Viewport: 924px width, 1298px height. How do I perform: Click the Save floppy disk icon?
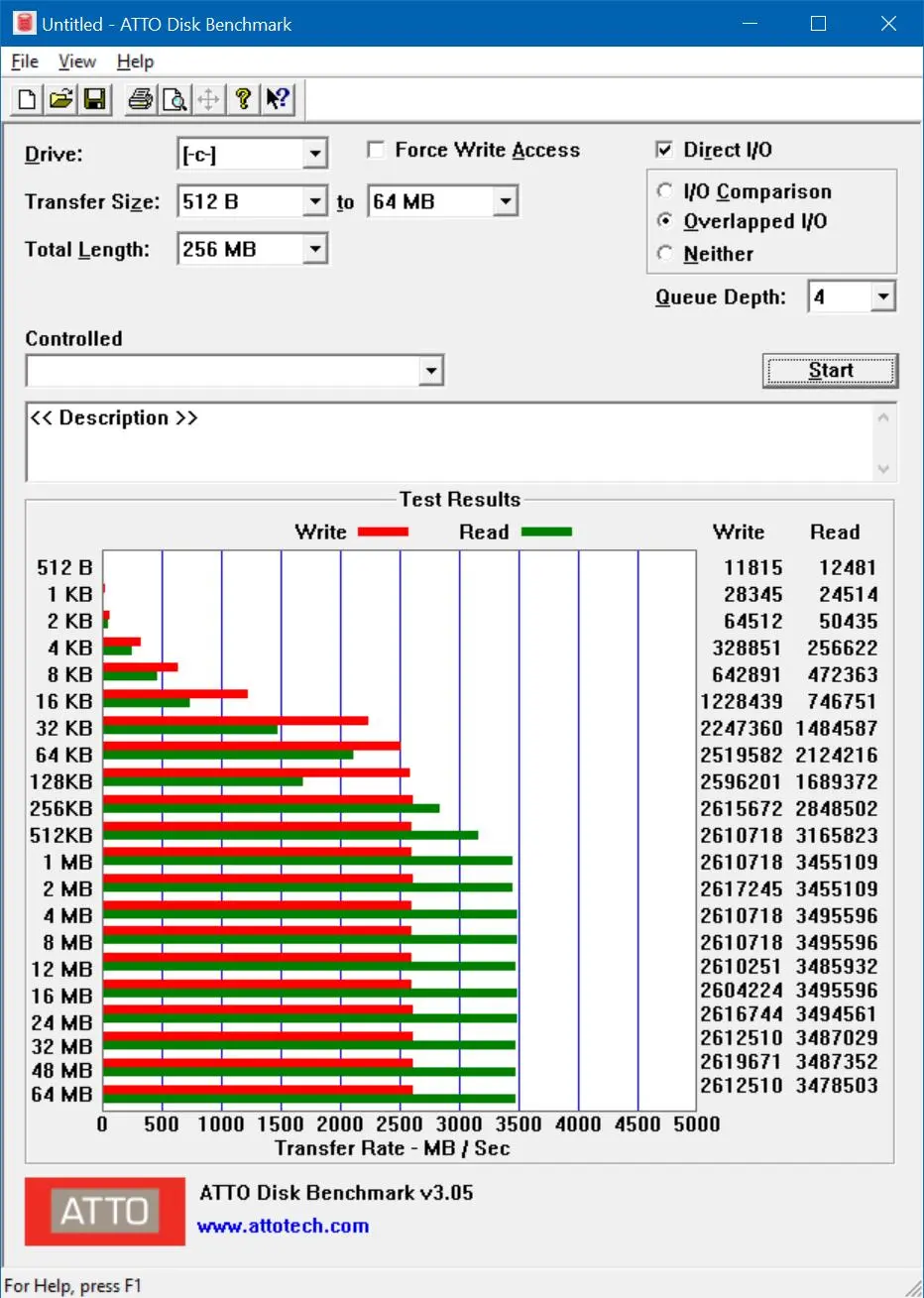[94, 99]
